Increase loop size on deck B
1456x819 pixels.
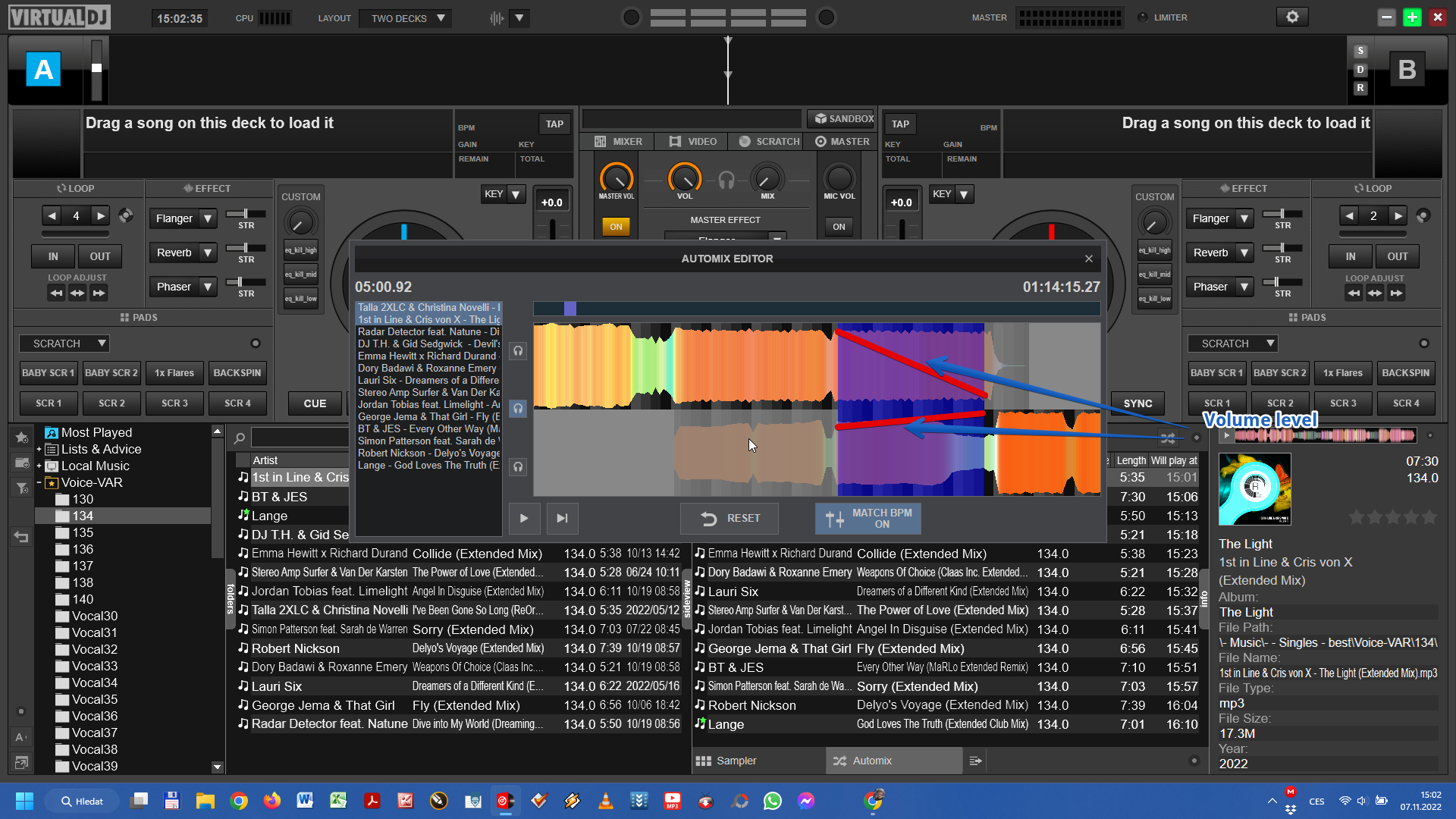(1398, 216)
